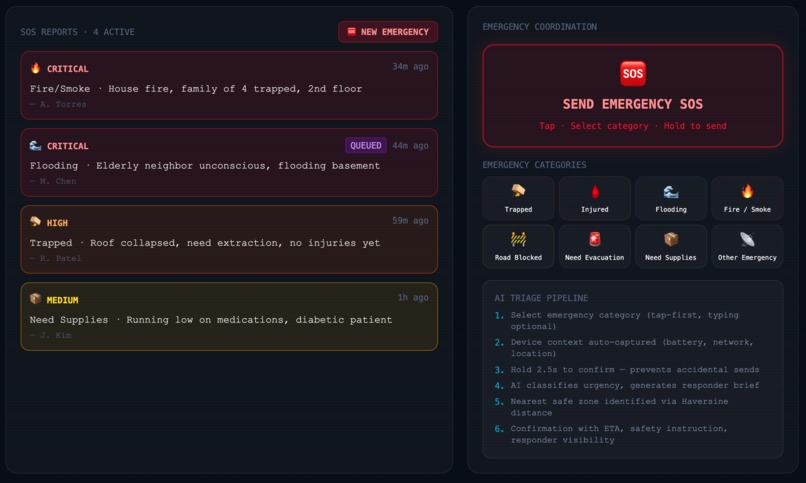This screenshot has height=483, width=806.
Task: Select the Fire / Smoke category
Action: pos(747,198)
